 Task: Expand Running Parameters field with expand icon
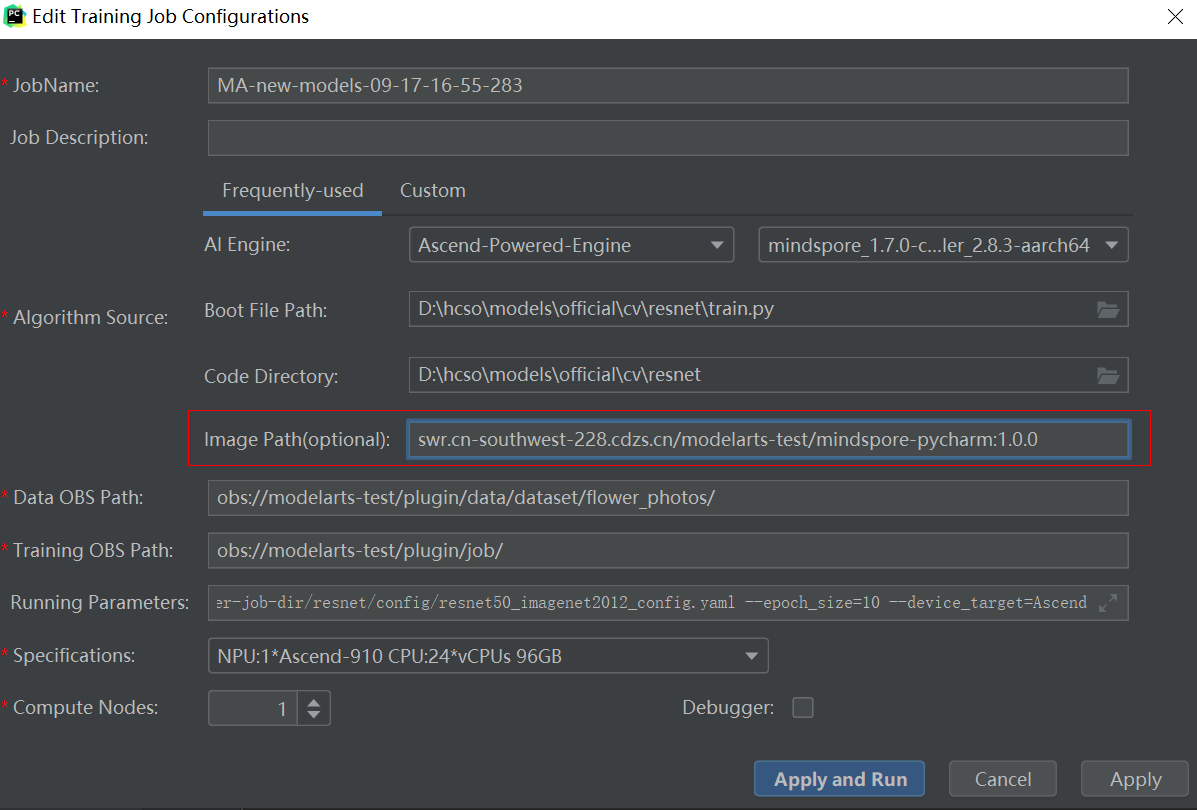click(1108, 603)
